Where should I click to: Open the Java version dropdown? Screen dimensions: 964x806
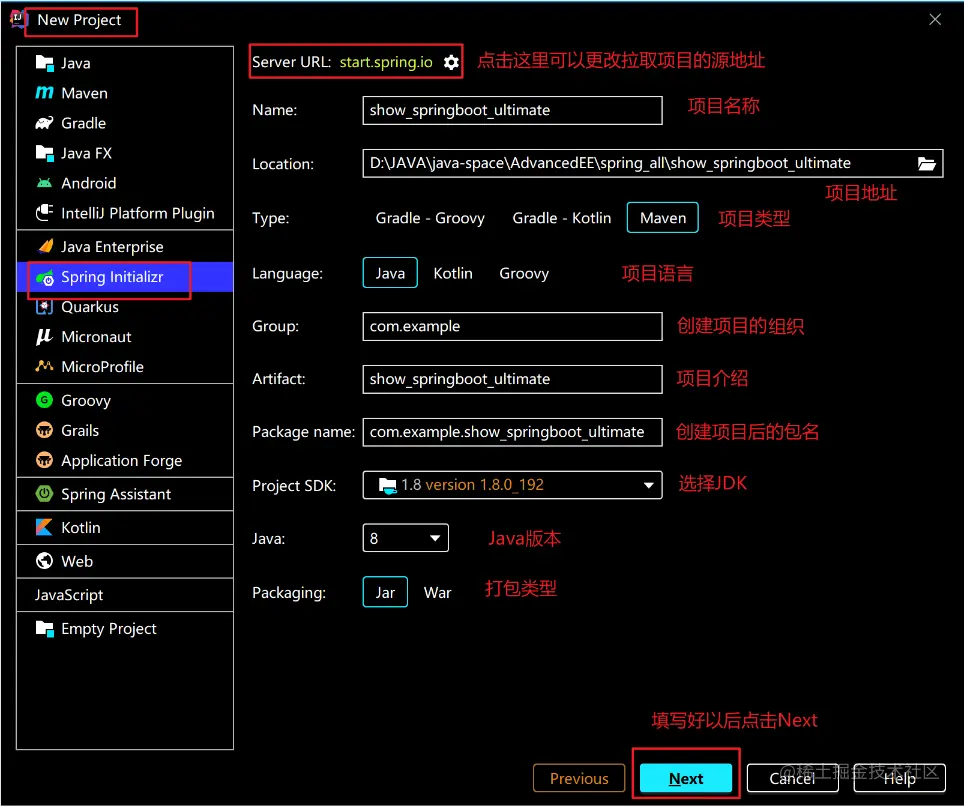pos(406,538)
